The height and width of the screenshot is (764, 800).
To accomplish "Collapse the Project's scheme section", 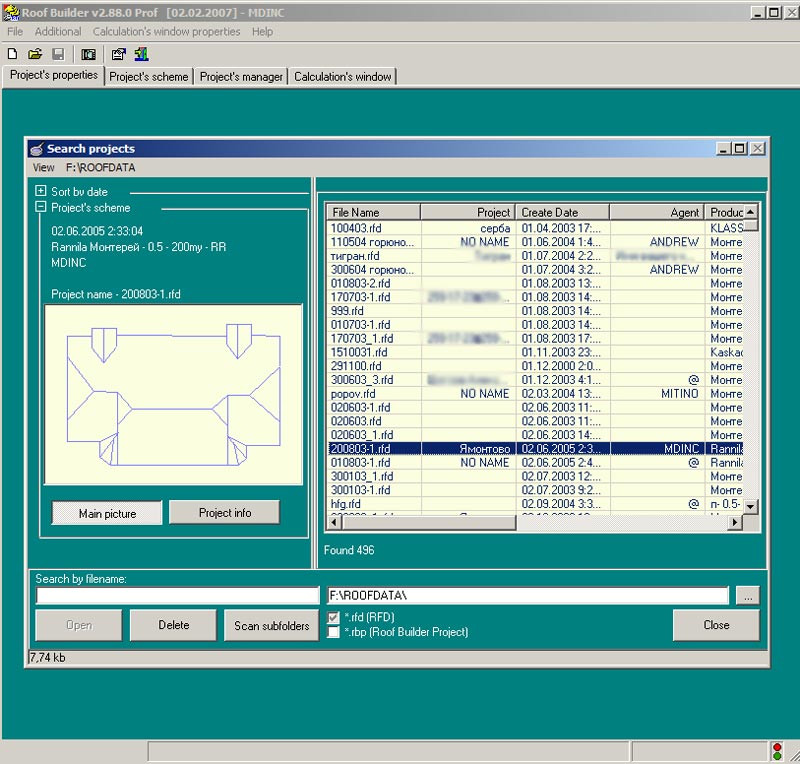I will coord(40,208).
